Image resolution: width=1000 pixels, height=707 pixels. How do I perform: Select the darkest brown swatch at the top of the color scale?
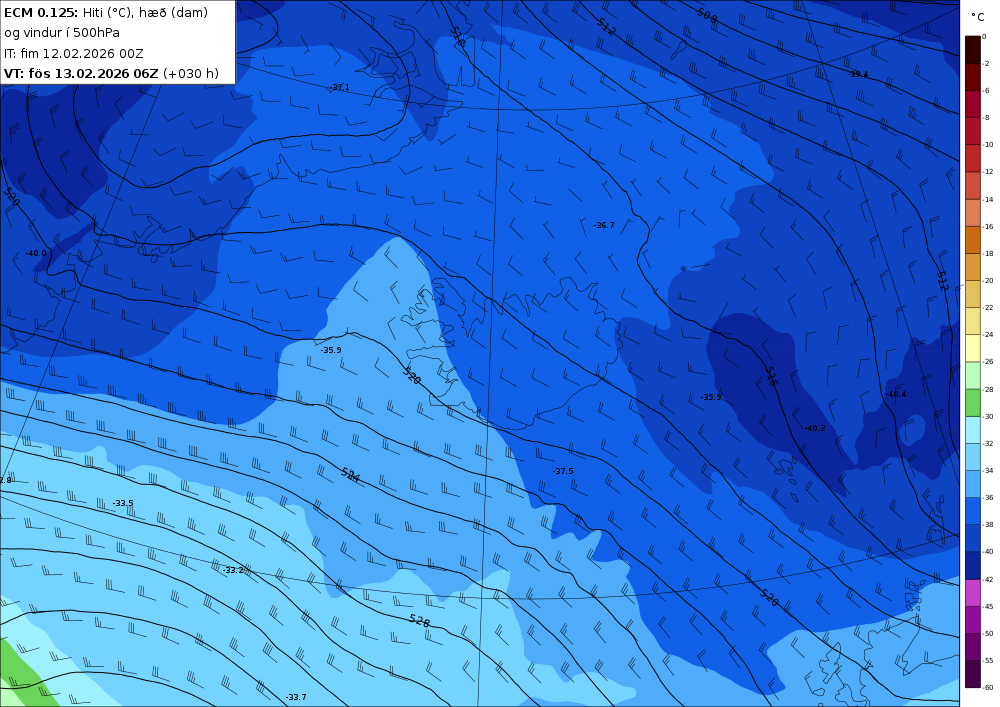[973, 50]
